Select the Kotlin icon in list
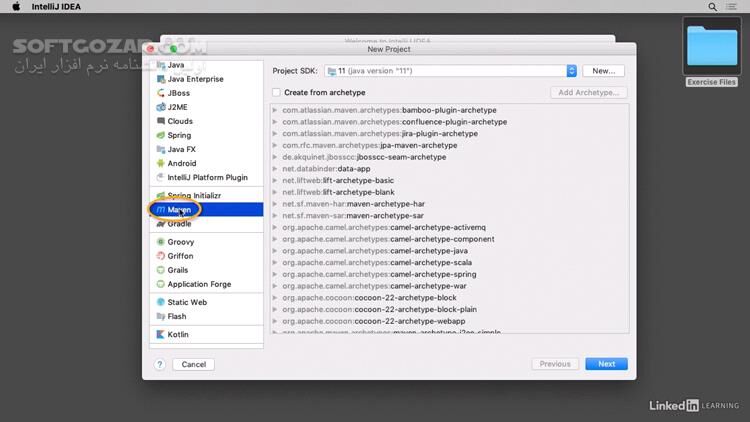The height and width of the screenshot is (422, 750). click(159, 334)
